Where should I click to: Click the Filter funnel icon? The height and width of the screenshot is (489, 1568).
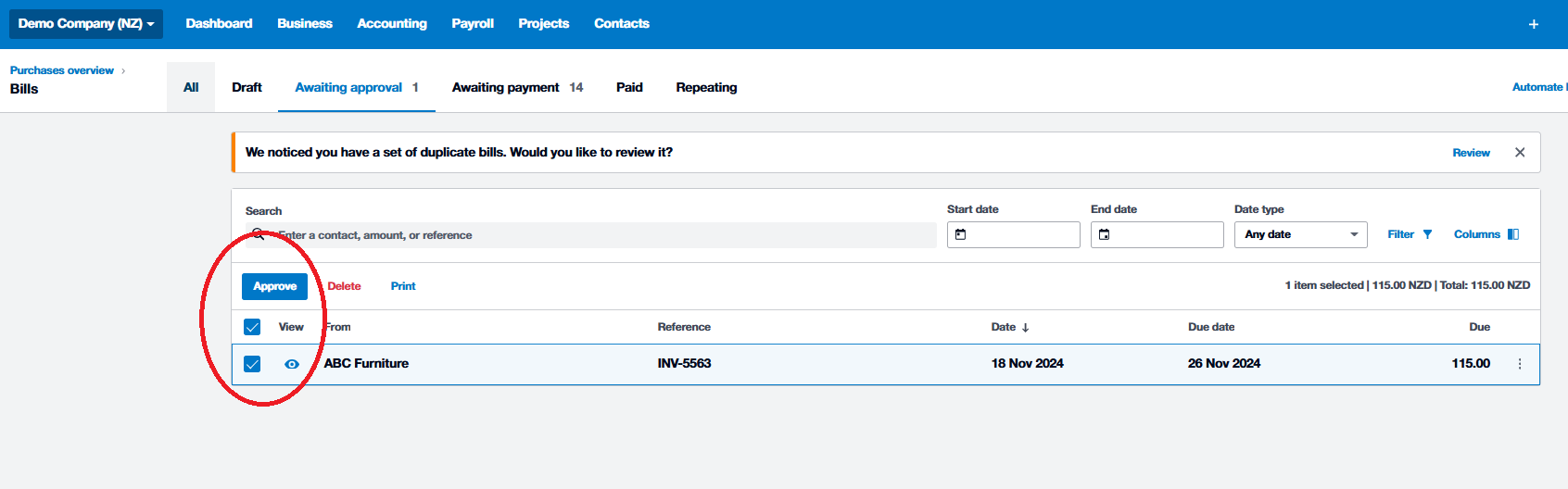(1427, 235)
